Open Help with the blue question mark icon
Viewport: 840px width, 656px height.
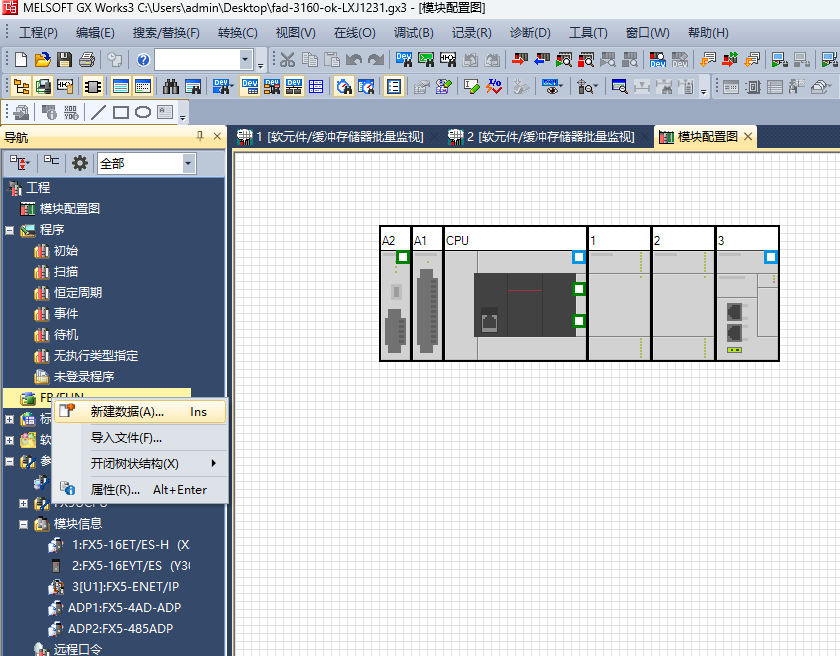(143, 59)
